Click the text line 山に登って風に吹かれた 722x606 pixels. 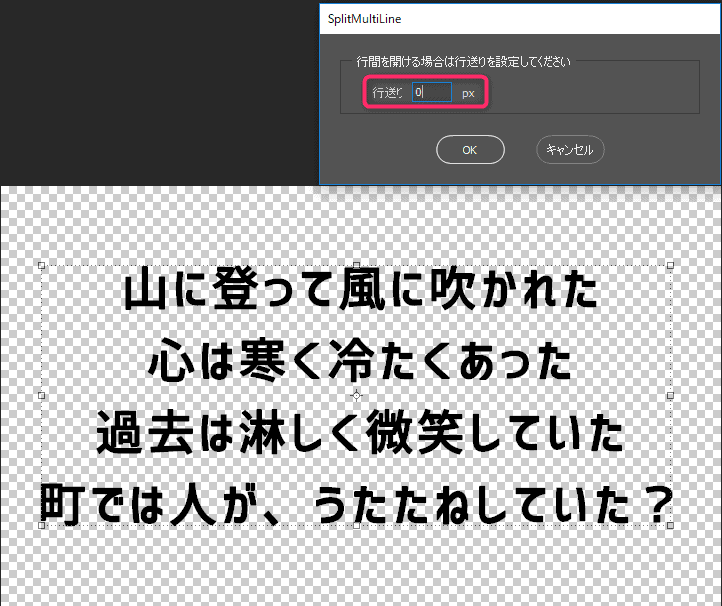[361, 292]
